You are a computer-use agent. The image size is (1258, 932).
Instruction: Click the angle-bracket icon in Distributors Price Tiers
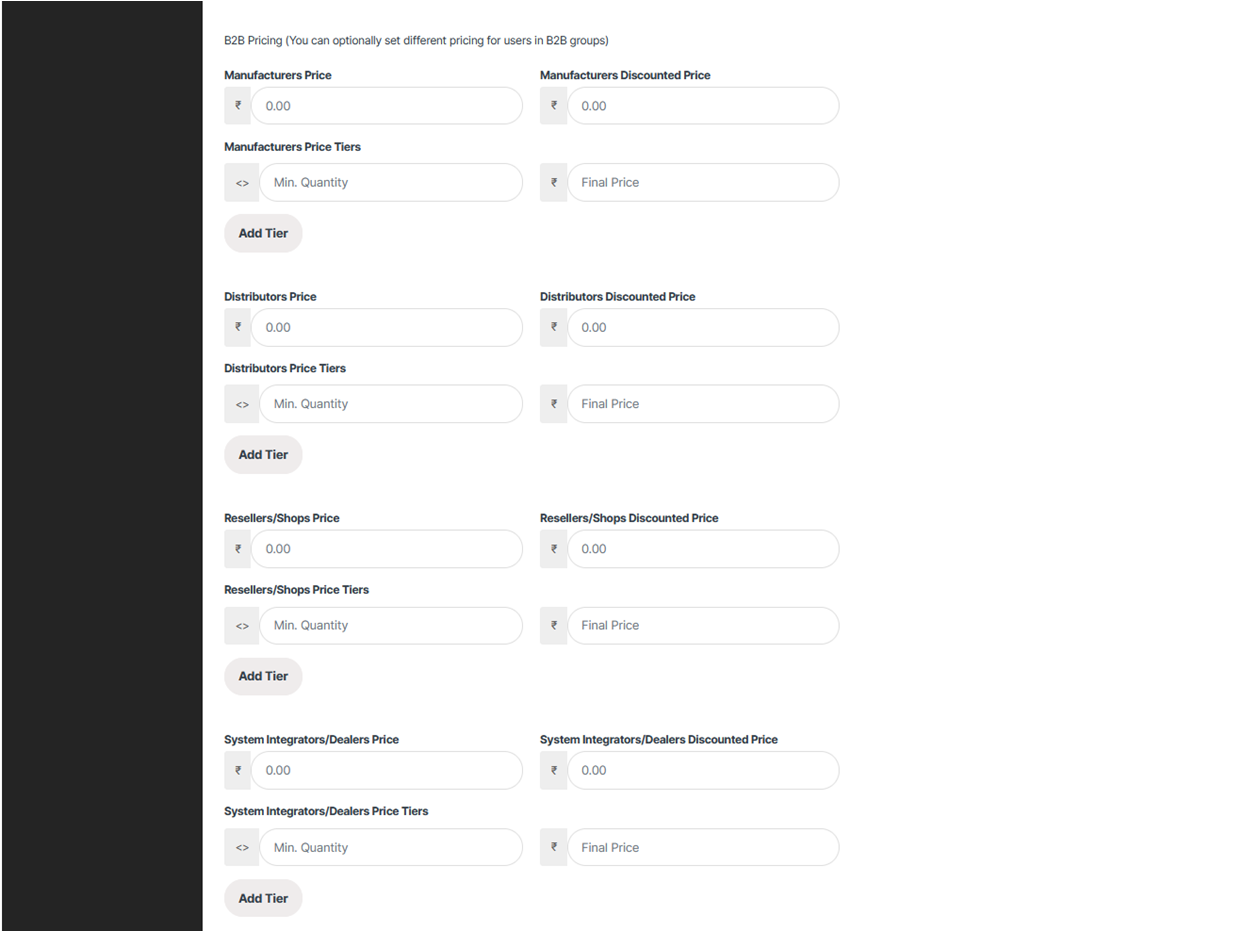point(242,404)
